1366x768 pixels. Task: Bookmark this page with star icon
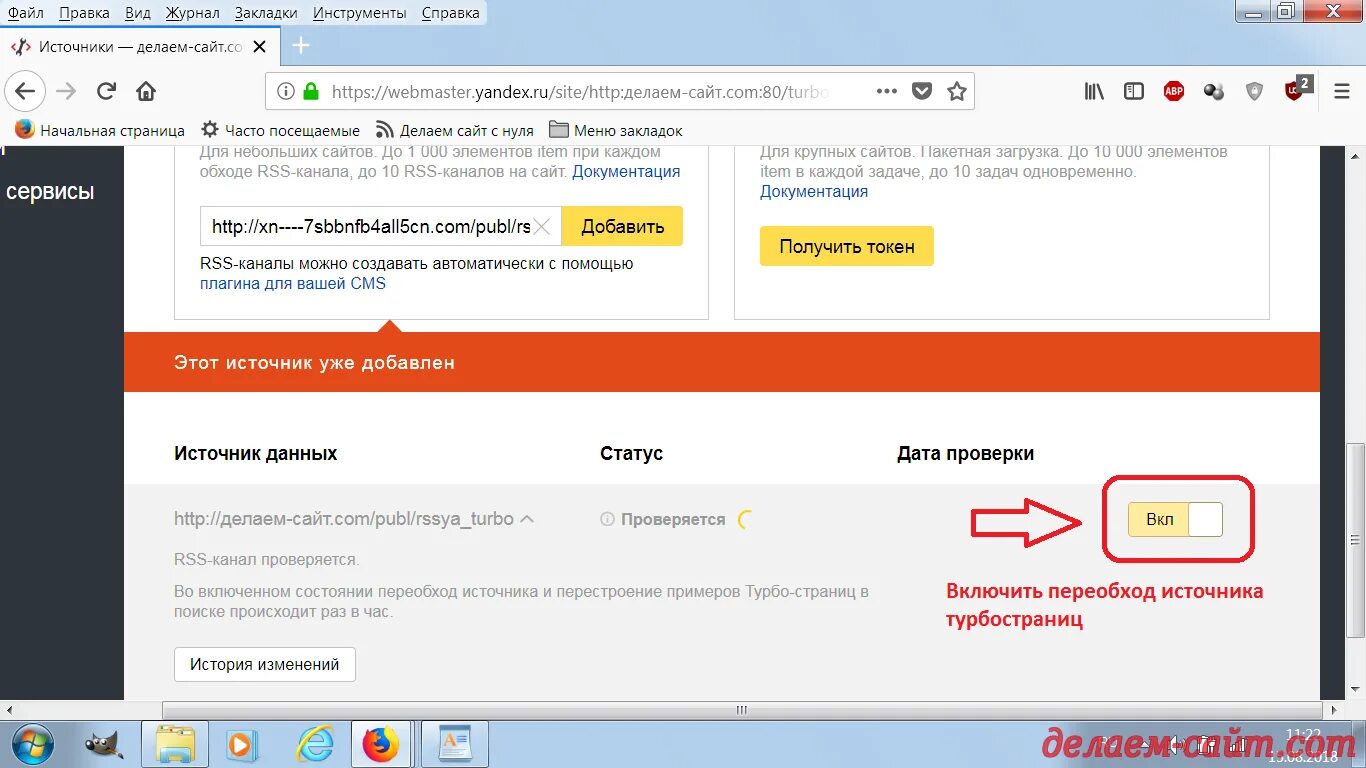(x=957, y=91)
